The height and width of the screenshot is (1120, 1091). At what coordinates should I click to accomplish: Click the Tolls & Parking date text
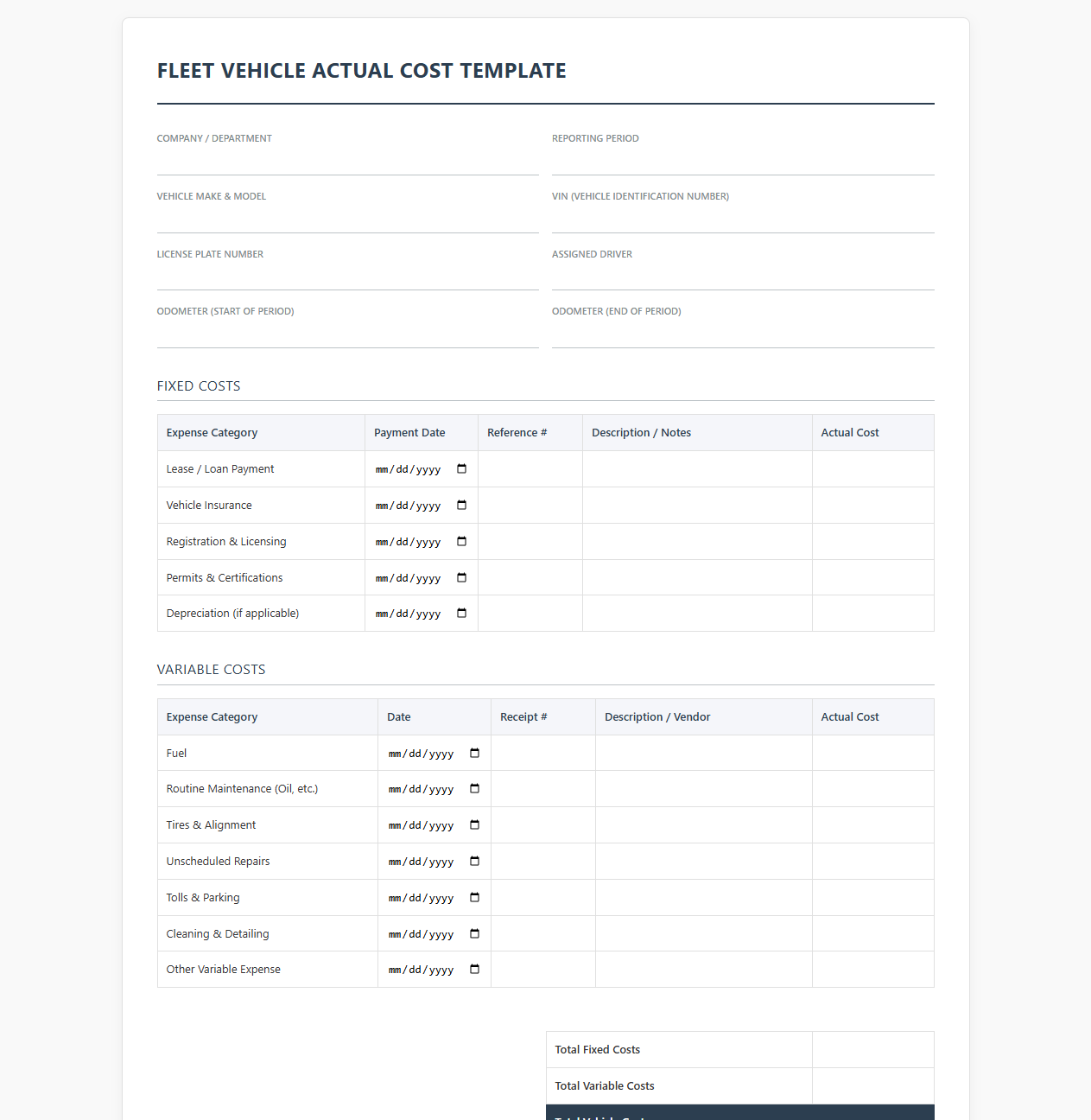pyautogui.click(x=422, y=898)
